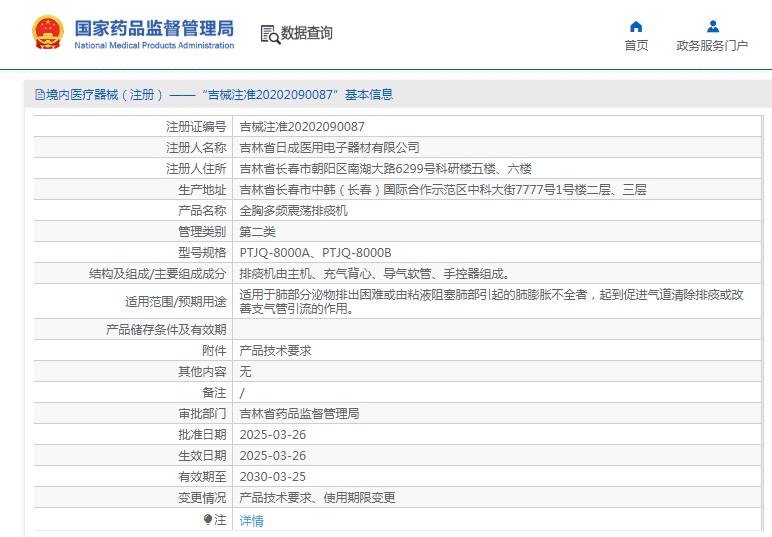Click 国家药品监督管理局 site title

[x=154, y=28]
